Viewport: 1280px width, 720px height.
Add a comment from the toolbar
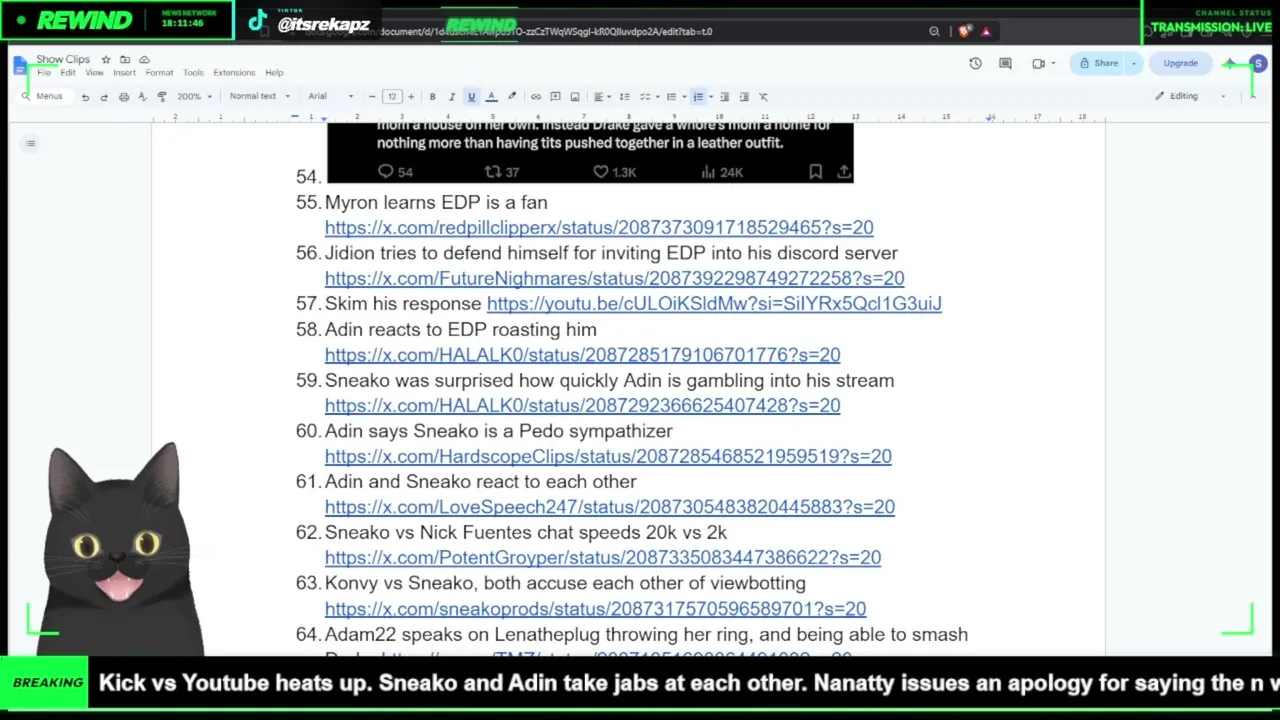pos(555,97)
